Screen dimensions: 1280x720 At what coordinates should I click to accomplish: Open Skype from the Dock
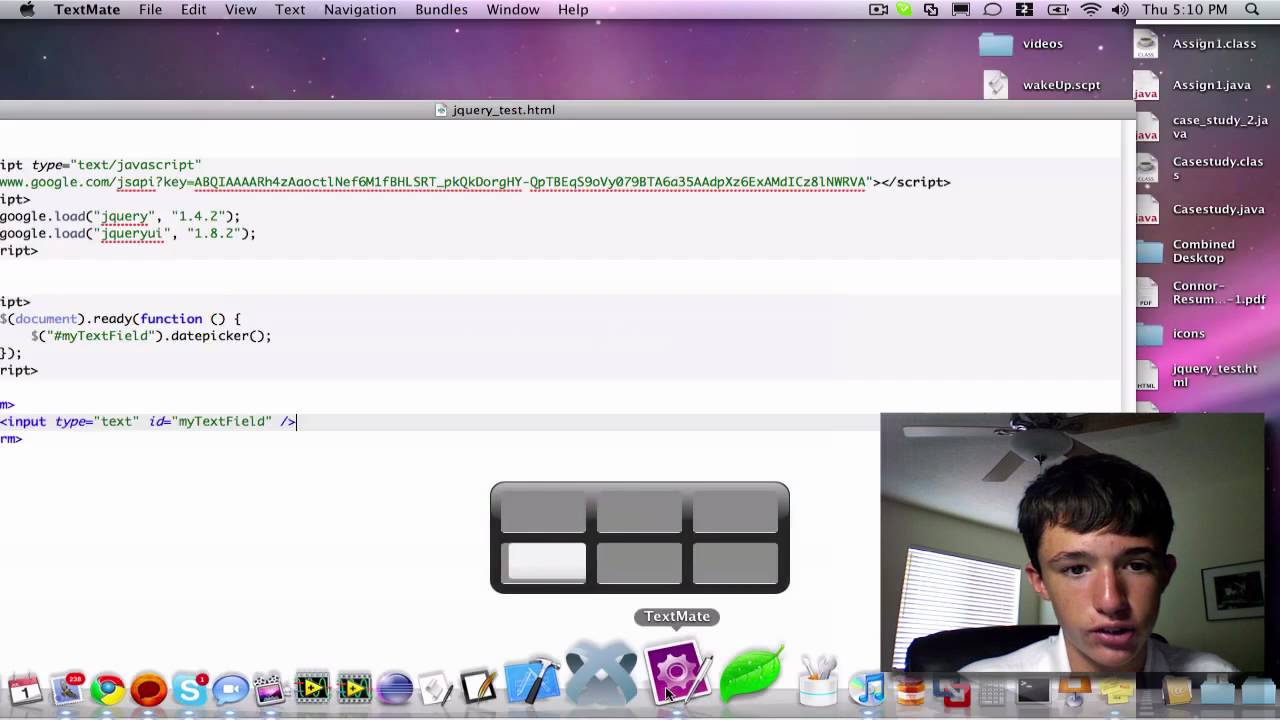point(189,689)
